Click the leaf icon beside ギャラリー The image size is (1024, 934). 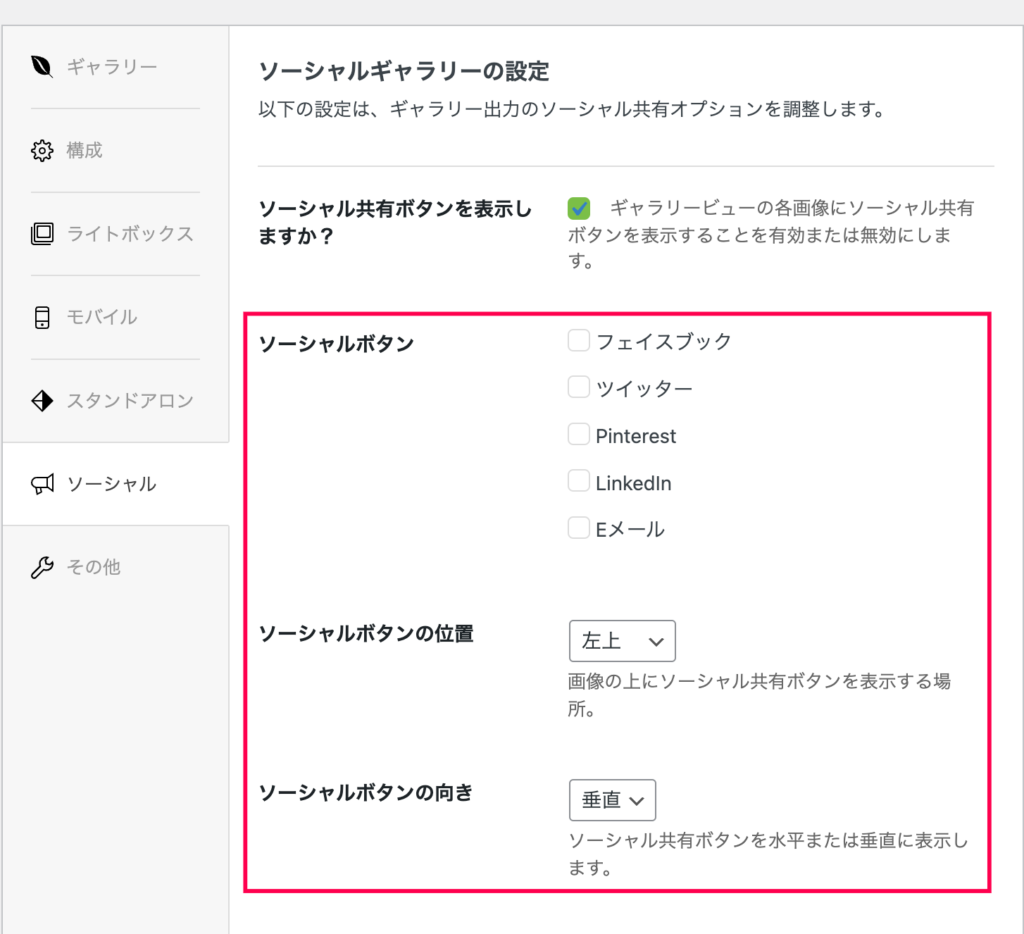tap(42, 67)
